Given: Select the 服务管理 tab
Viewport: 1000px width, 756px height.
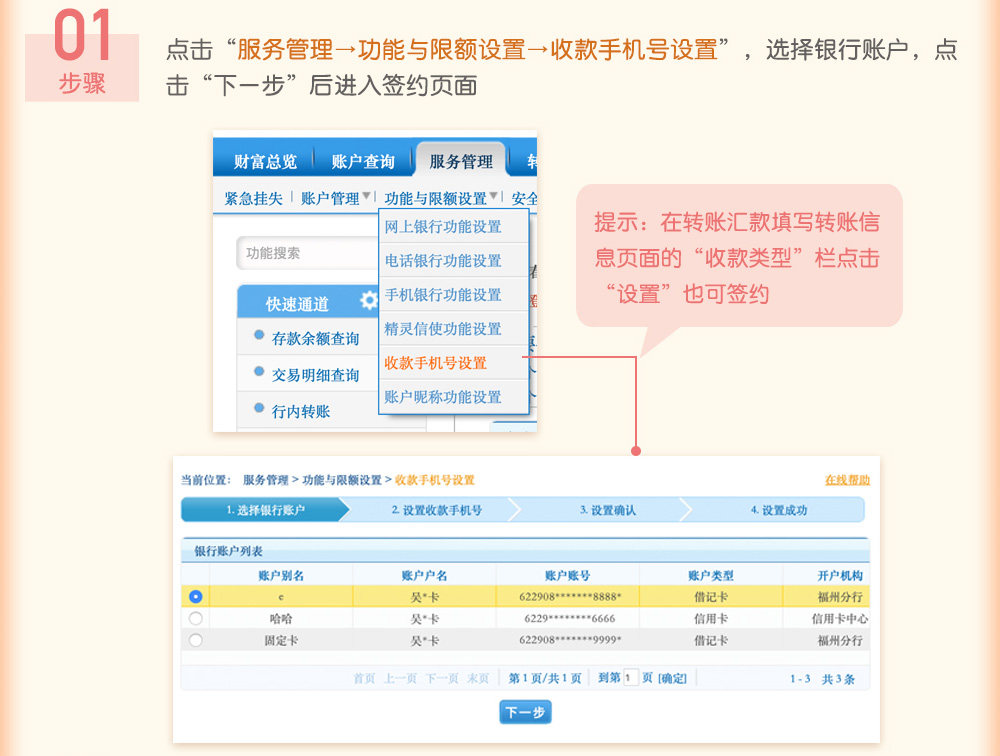Looking at the screenshot, I should click(460, 161).
